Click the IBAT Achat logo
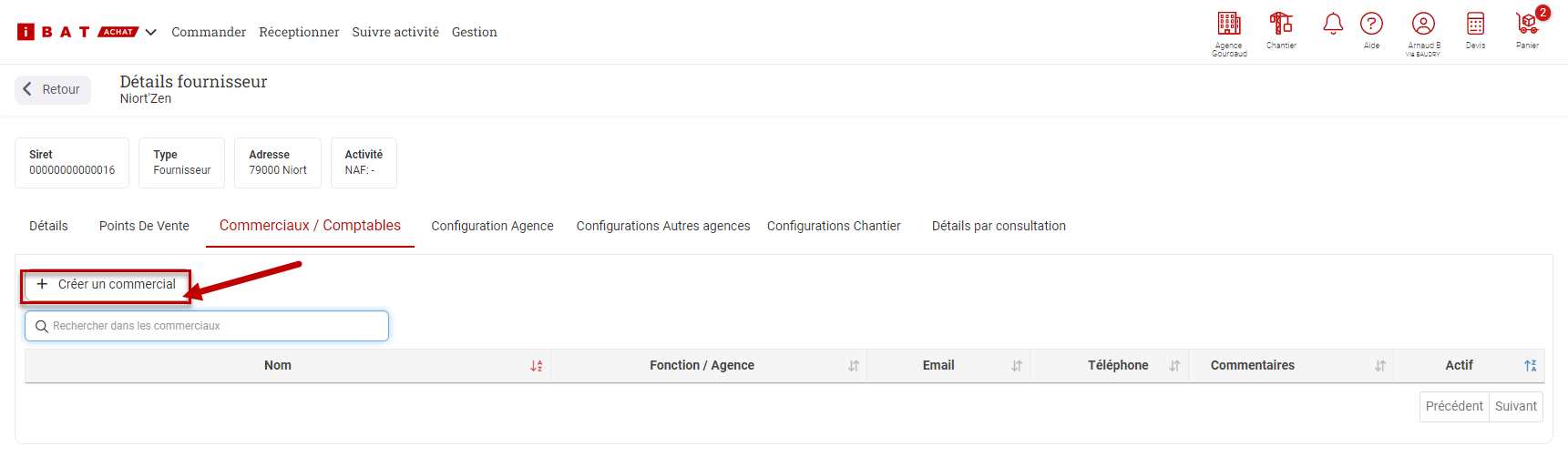The image size is (1568, 457). 77,32
